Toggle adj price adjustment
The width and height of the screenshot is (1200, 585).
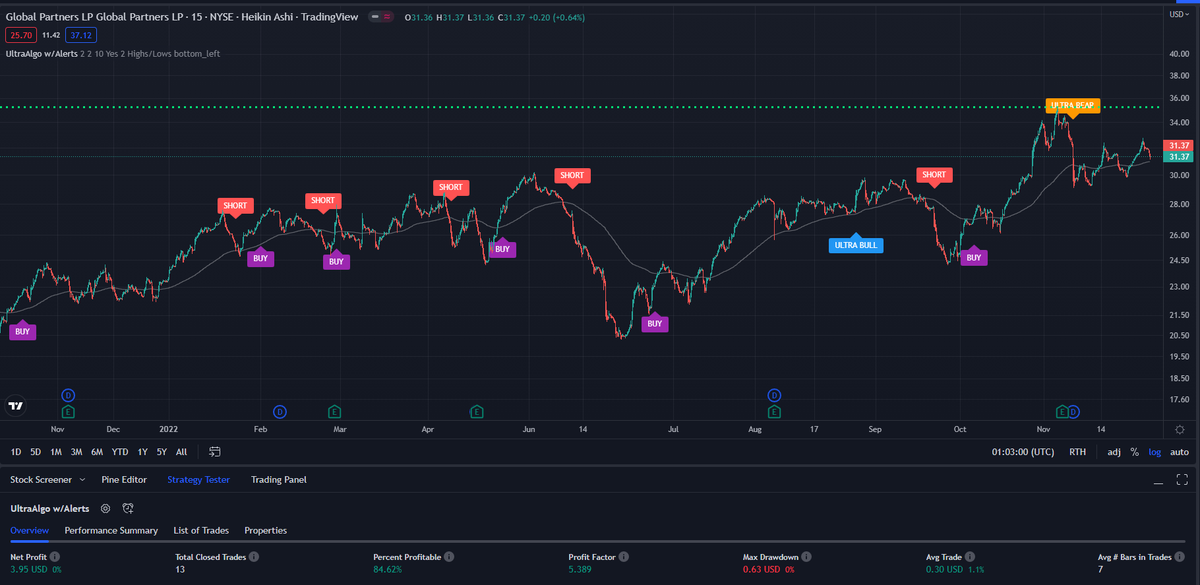[x=1114, y=452]
